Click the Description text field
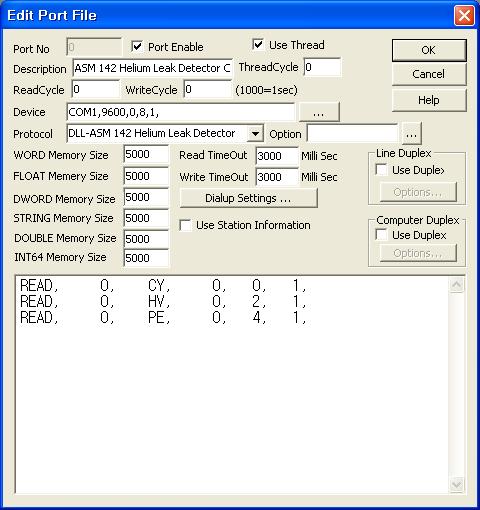 coord(152,68)
